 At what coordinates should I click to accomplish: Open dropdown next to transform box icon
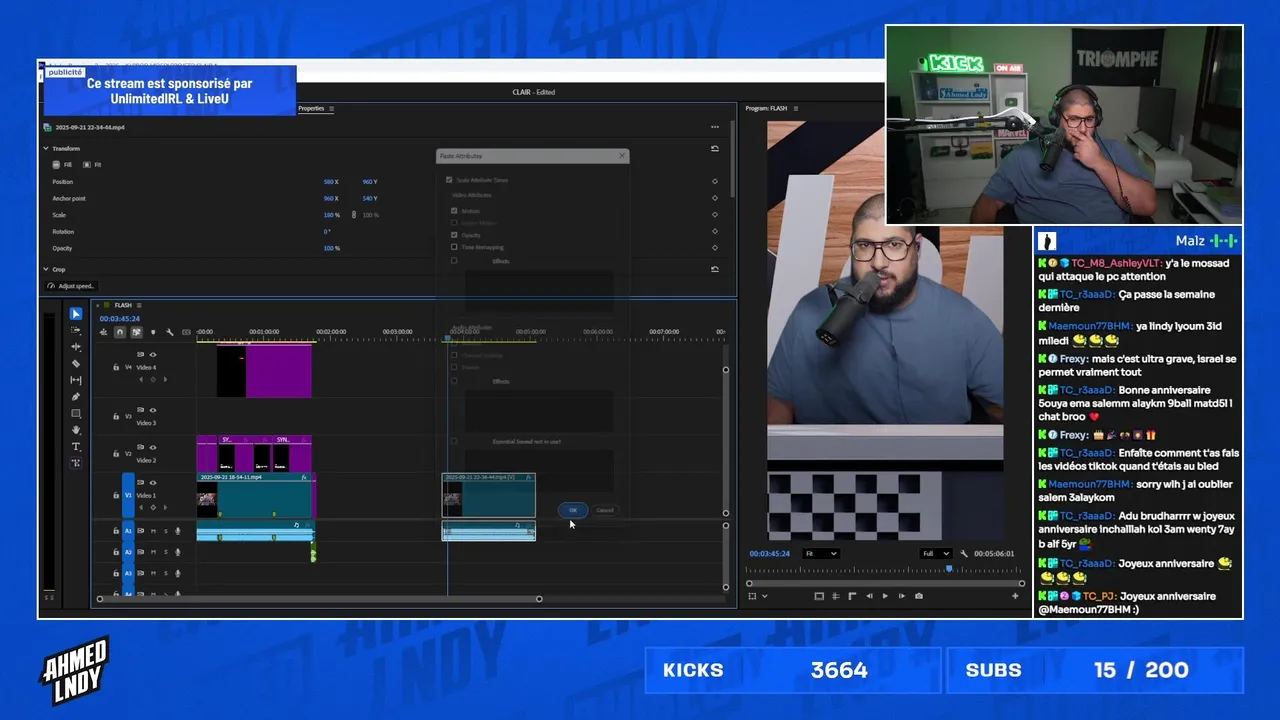pyautogui.click(x=765, y=596)
